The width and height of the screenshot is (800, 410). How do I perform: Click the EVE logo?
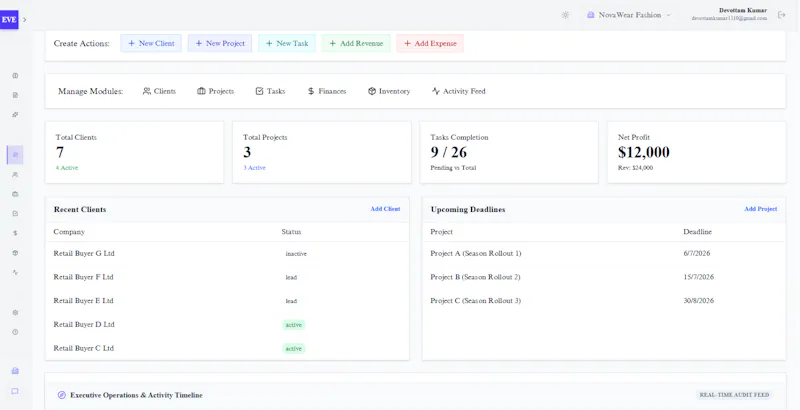(x=9, y=19)
